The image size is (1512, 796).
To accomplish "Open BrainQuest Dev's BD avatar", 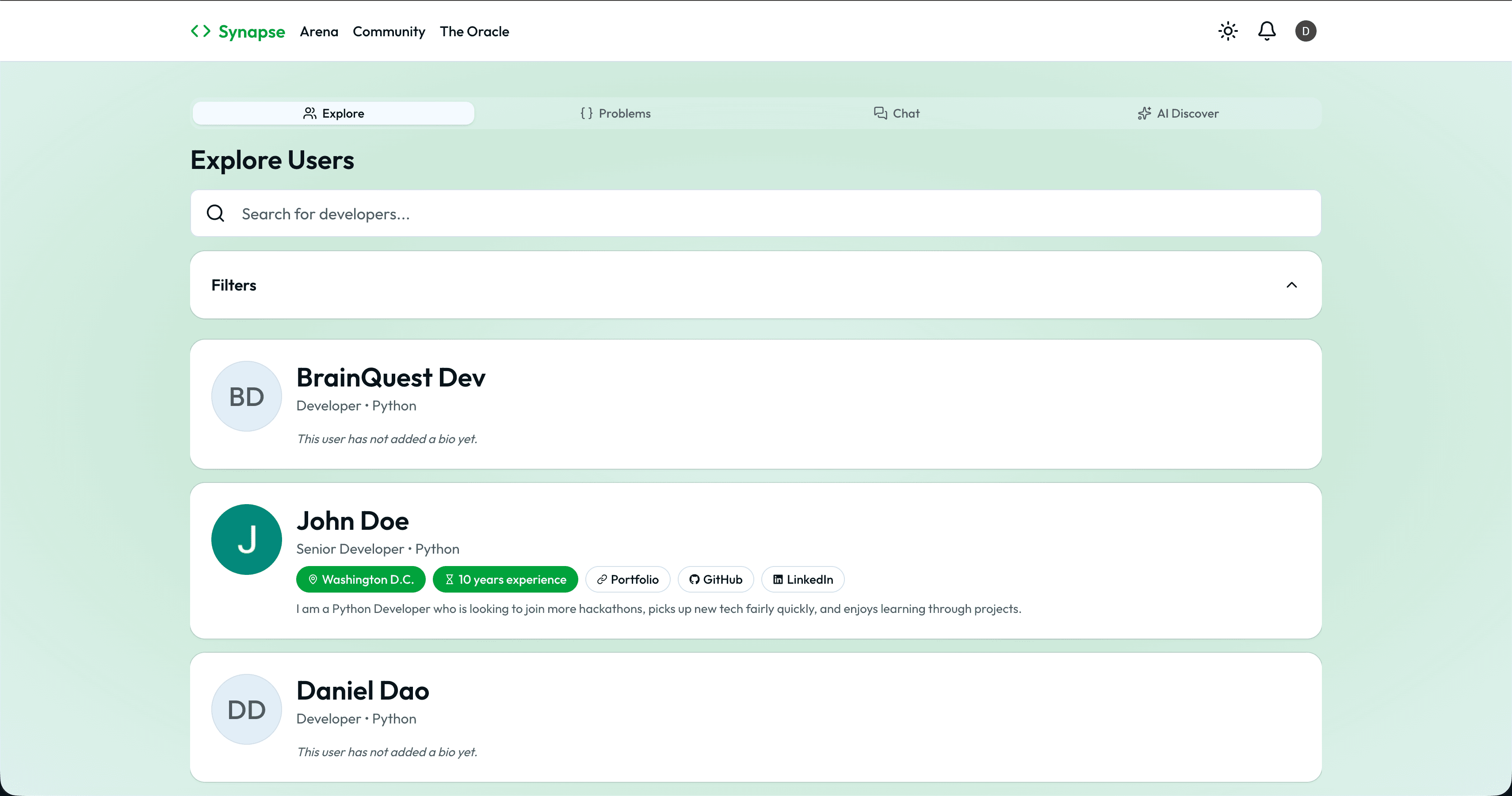I will (x=247, y=396).
